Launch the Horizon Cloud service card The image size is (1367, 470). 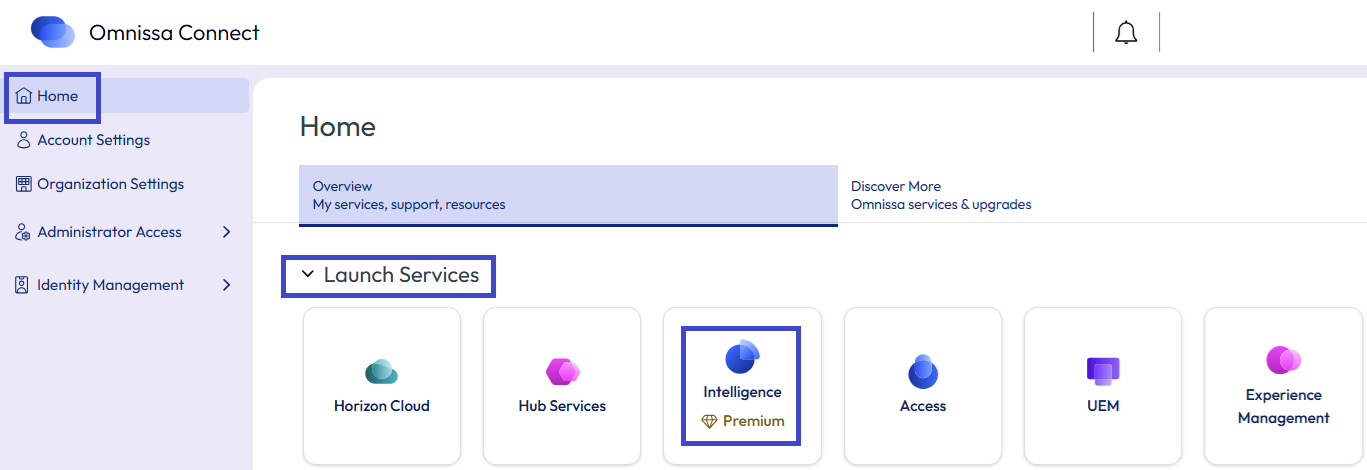click(382, 386)
